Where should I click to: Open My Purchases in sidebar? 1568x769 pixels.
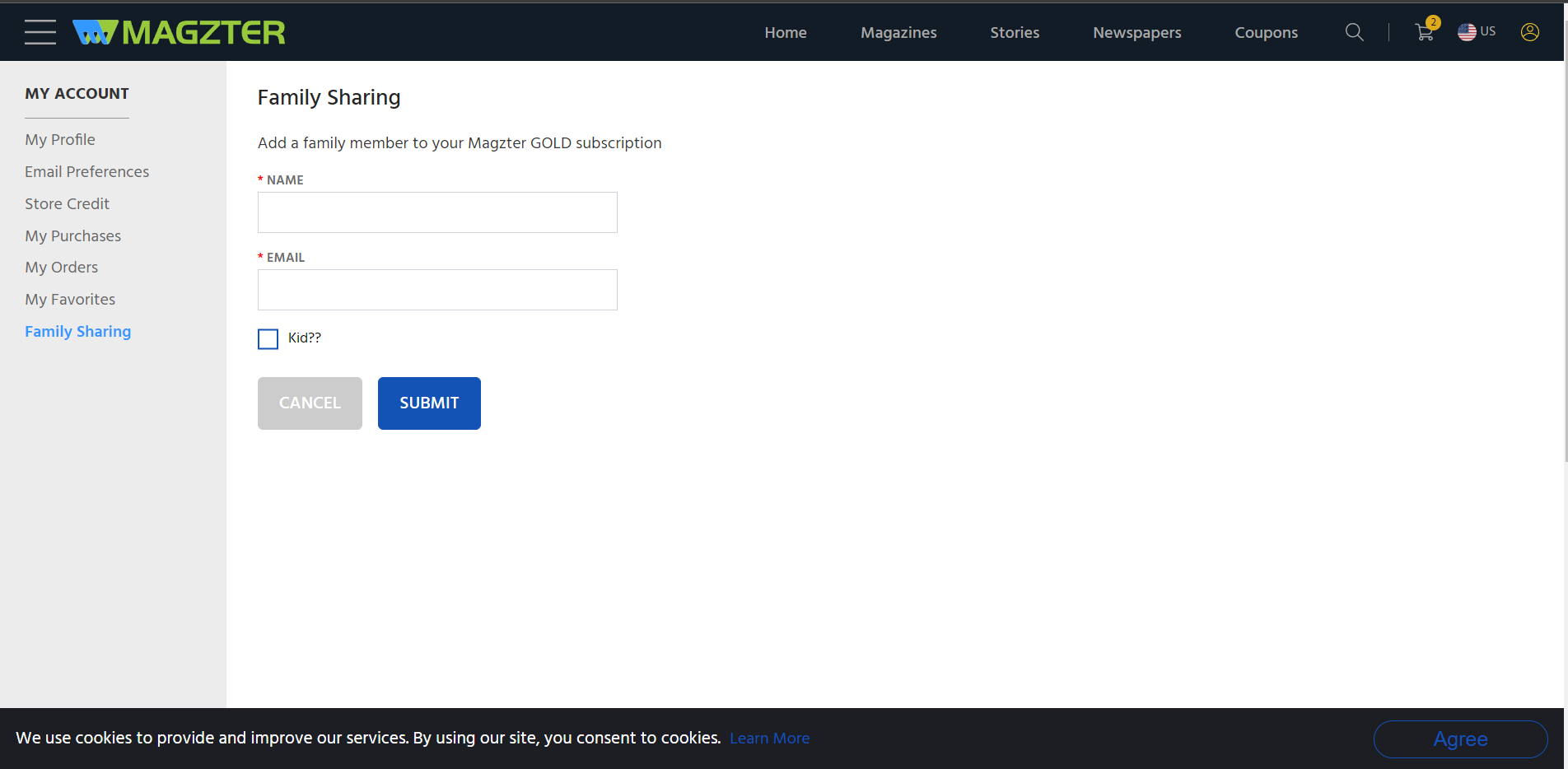click(72, 235)
